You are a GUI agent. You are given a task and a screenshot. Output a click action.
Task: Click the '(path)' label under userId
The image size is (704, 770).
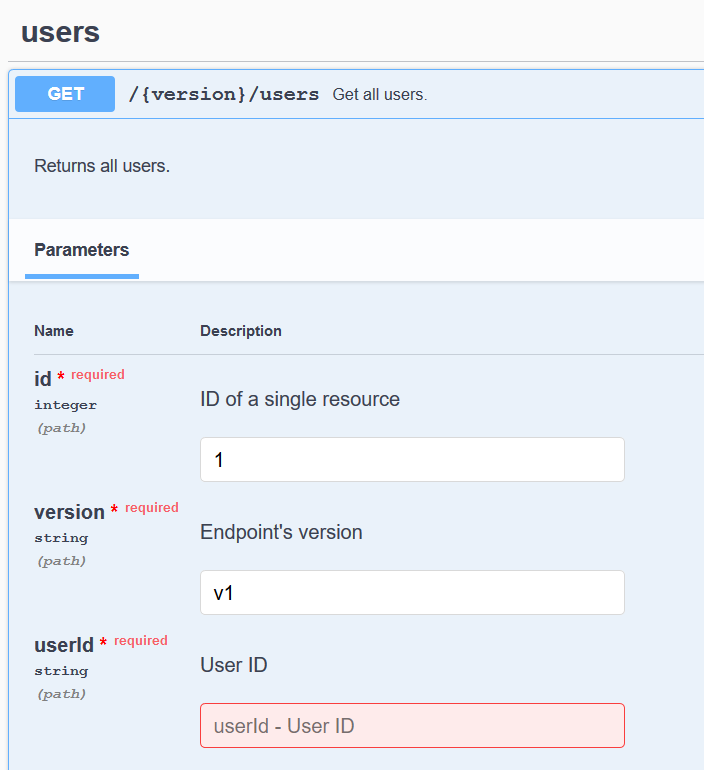click(x=61, y=694)
